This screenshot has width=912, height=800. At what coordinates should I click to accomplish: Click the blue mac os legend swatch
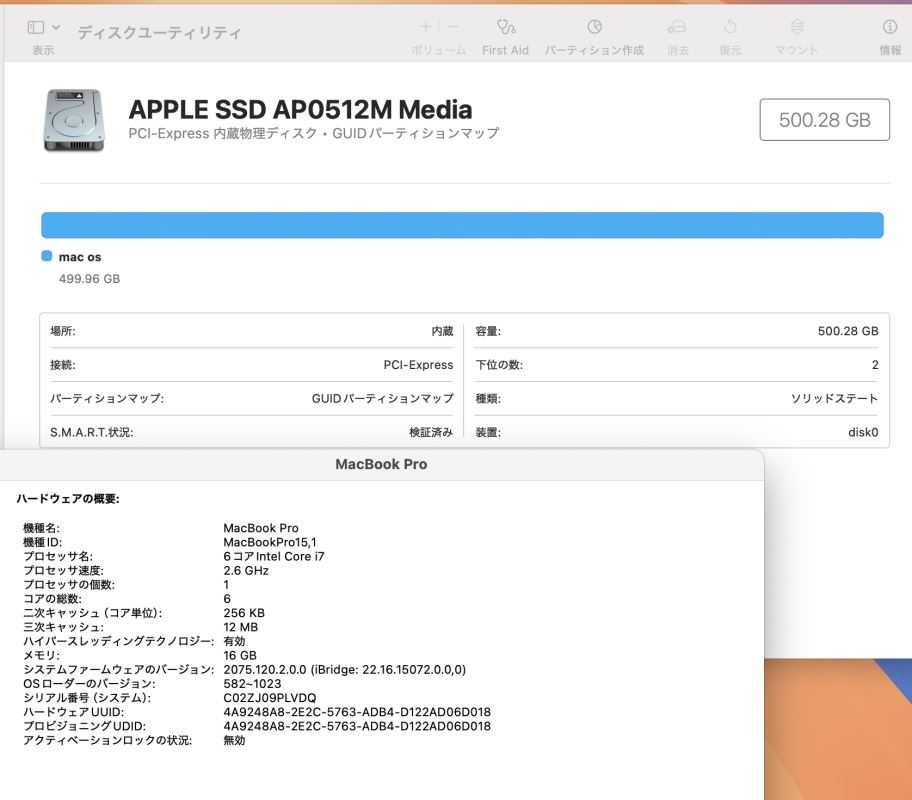[x=47, y=256]
